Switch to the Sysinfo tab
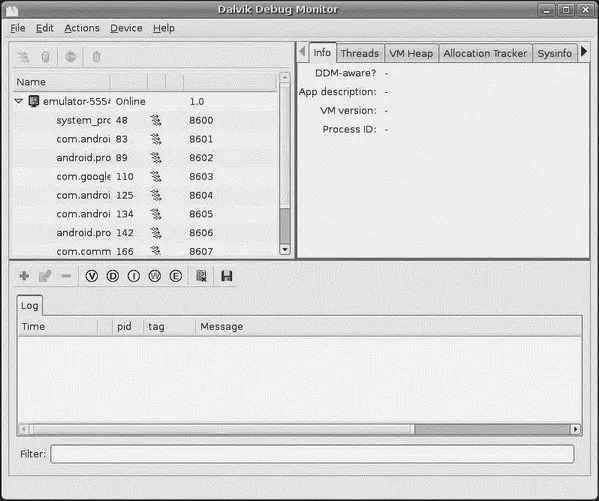The image size is (599, 501). 555,54
